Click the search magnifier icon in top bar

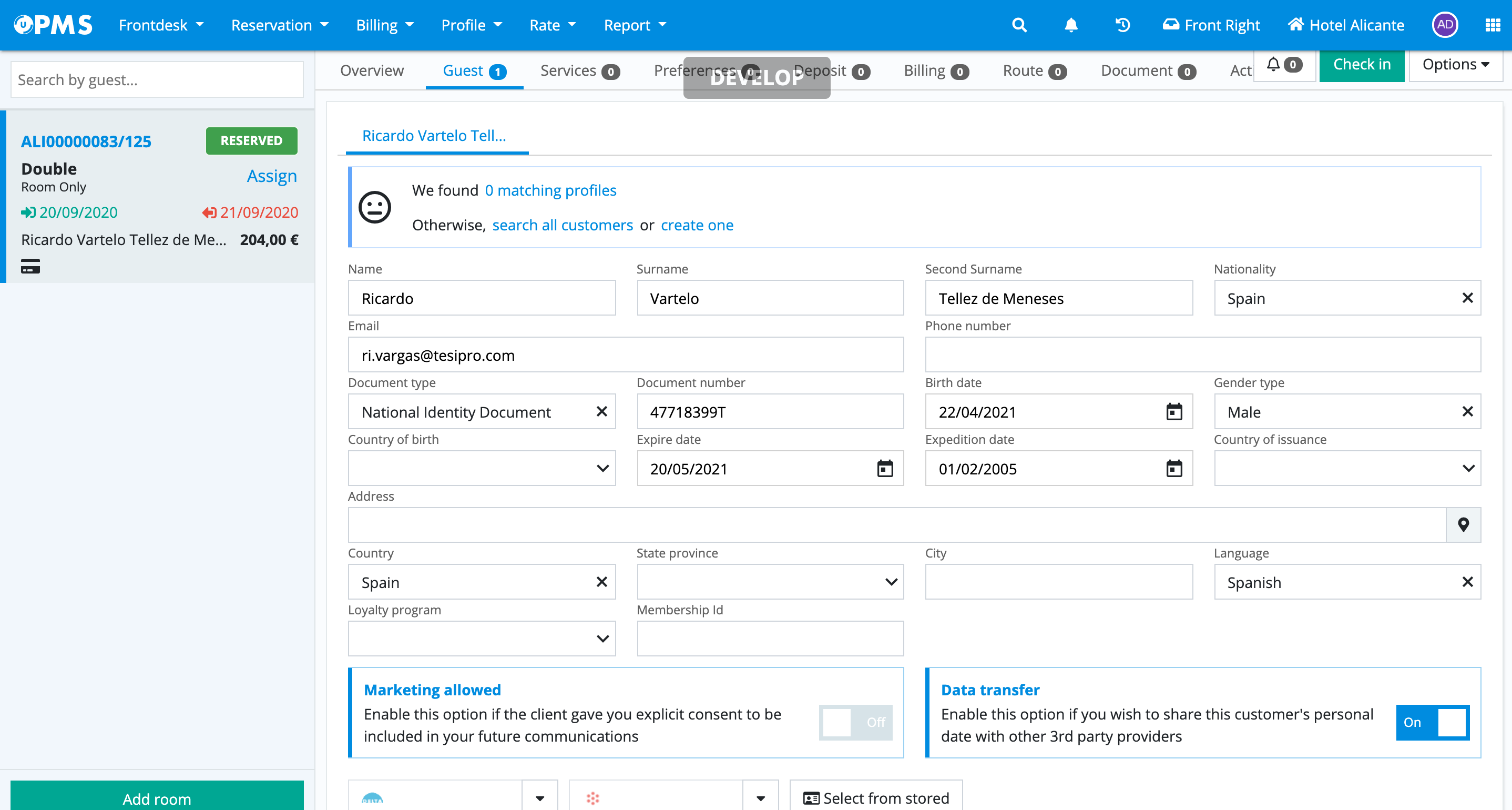(x=1019, y=25)
